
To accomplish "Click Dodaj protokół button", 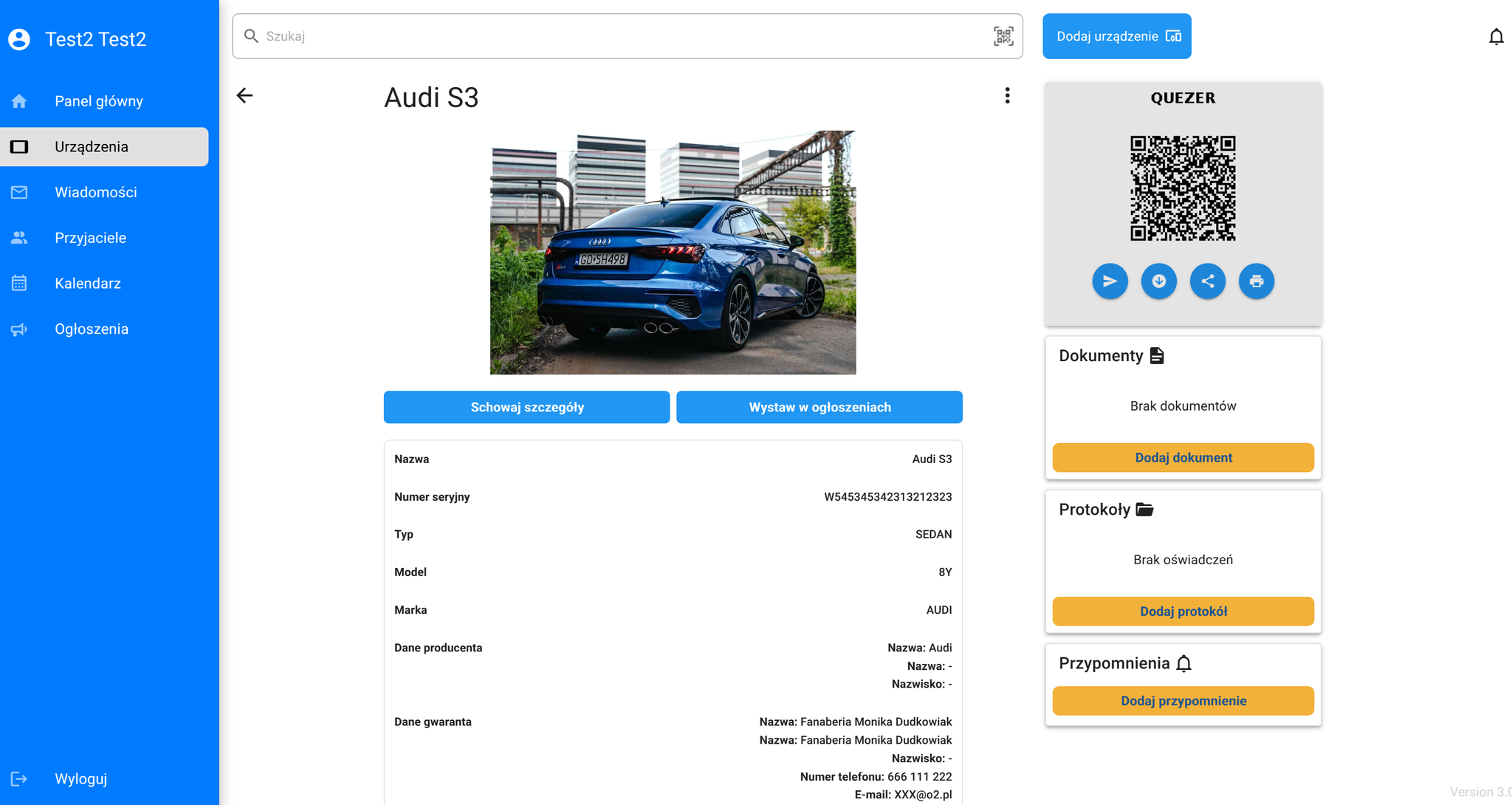I will tap(1183, 612).
